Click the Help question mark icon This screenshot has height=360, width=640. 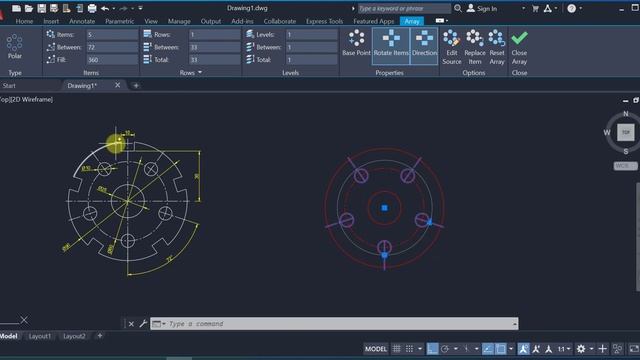[571, 8]
